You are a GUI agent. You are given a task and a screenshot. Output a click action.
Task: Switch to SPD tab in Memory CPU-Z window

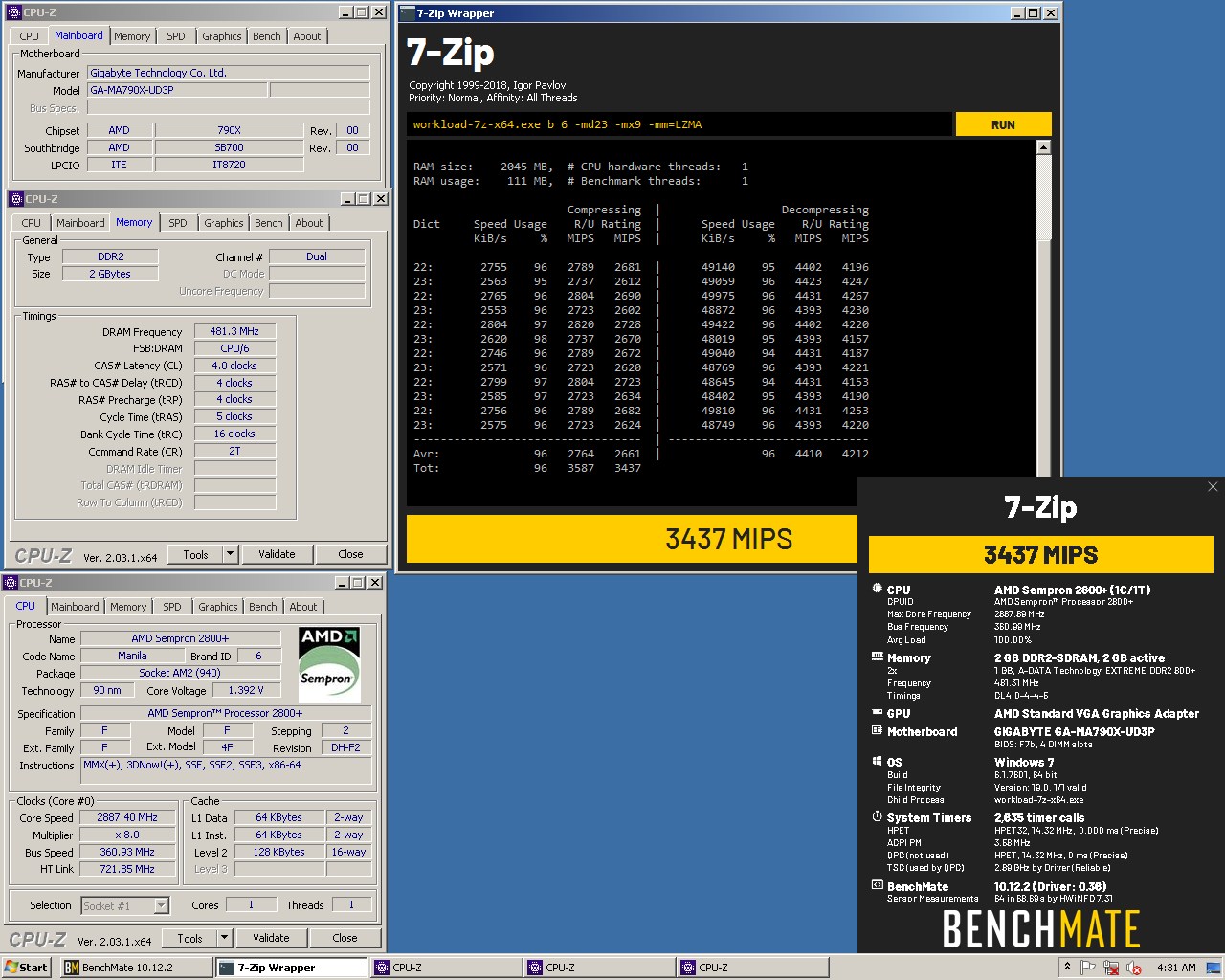(178, 223)
